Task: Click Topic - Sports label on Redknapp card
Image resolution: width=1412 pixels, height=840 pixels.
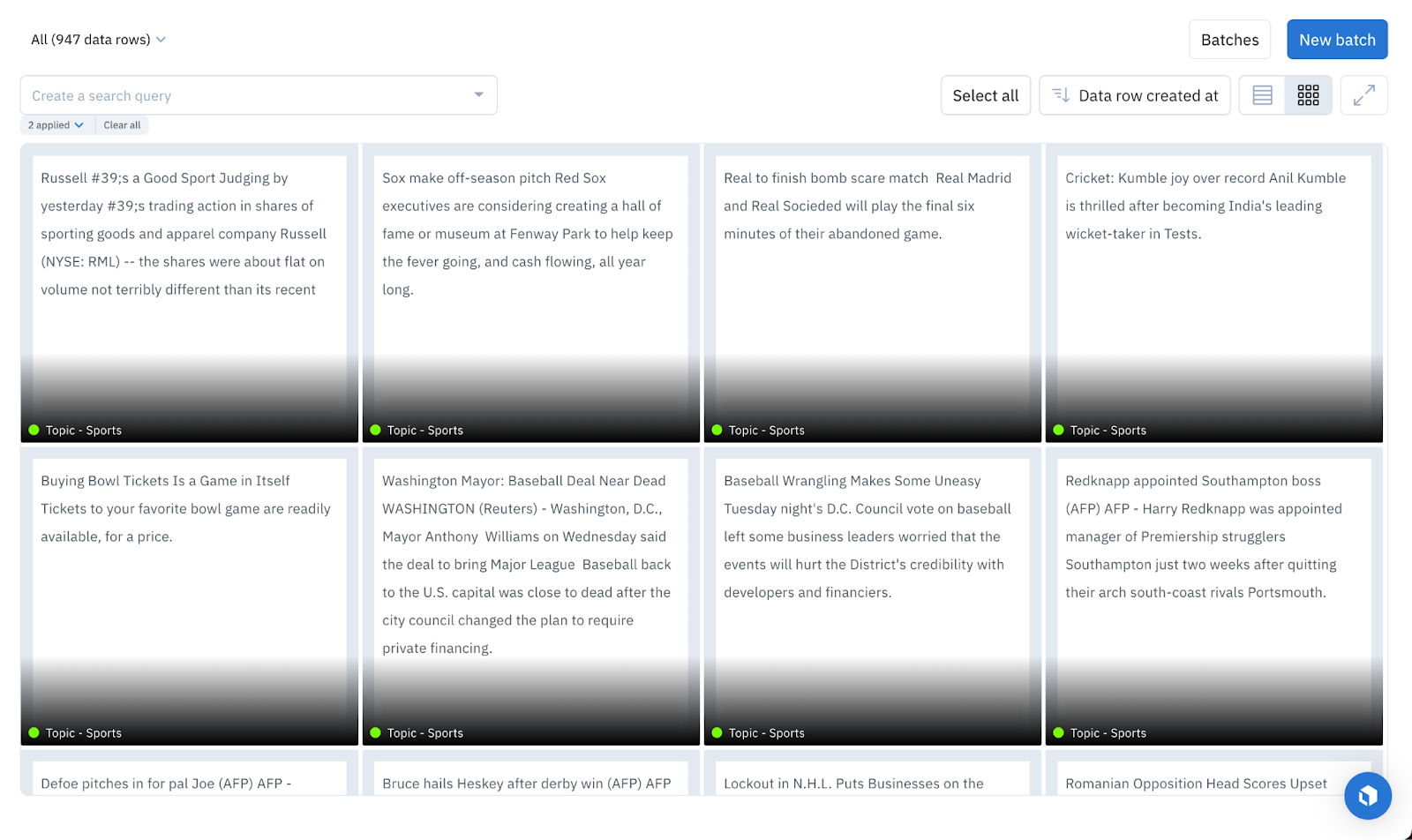Action: pyautogui.click(x=1108, y=733)
